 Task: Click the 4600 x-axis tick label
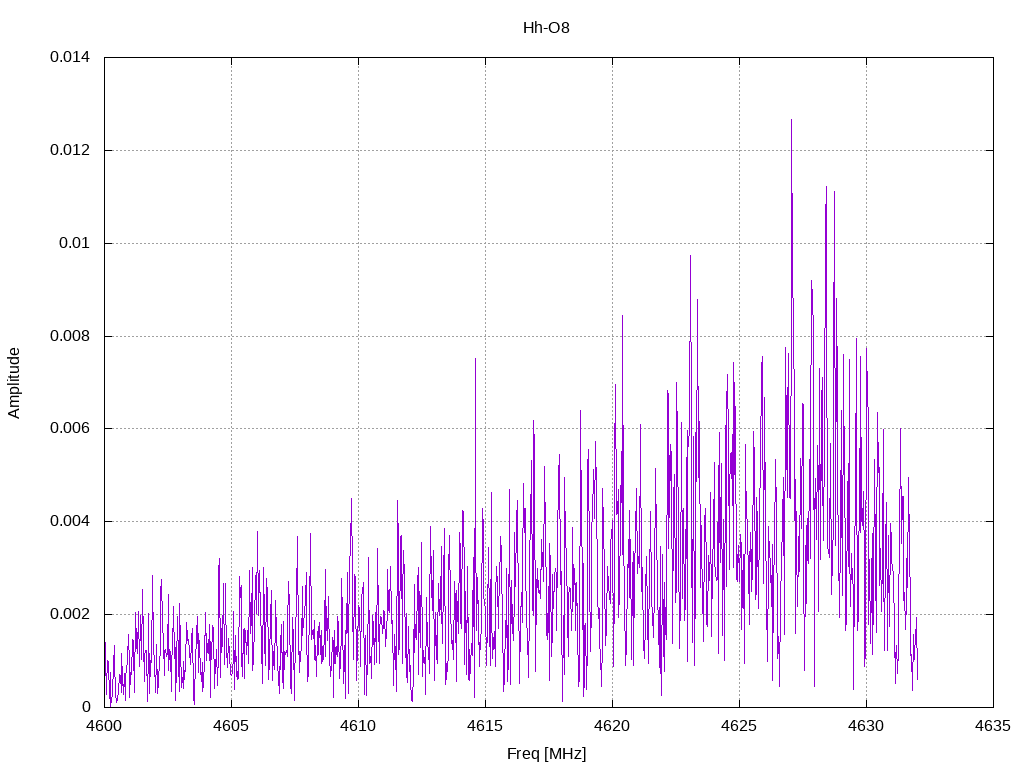[x=104, y=726]
